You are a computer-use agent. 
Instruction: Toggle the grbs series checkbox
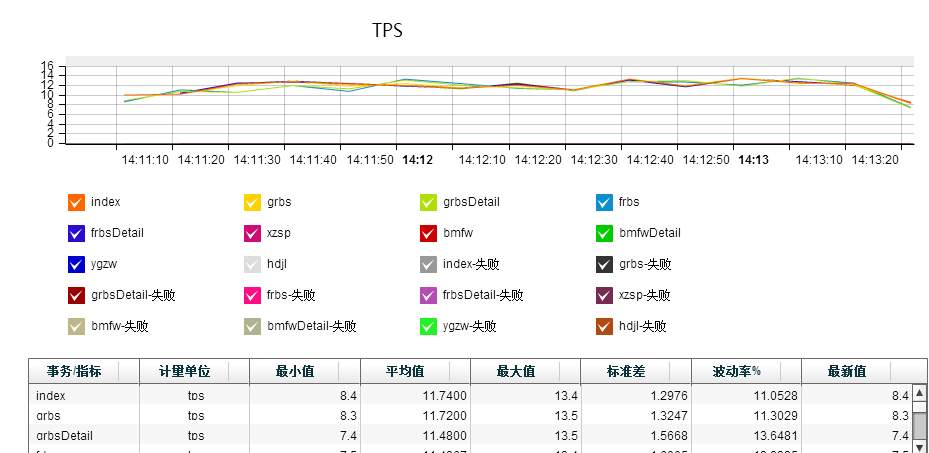pyautogui.click(x=252, y=203)
